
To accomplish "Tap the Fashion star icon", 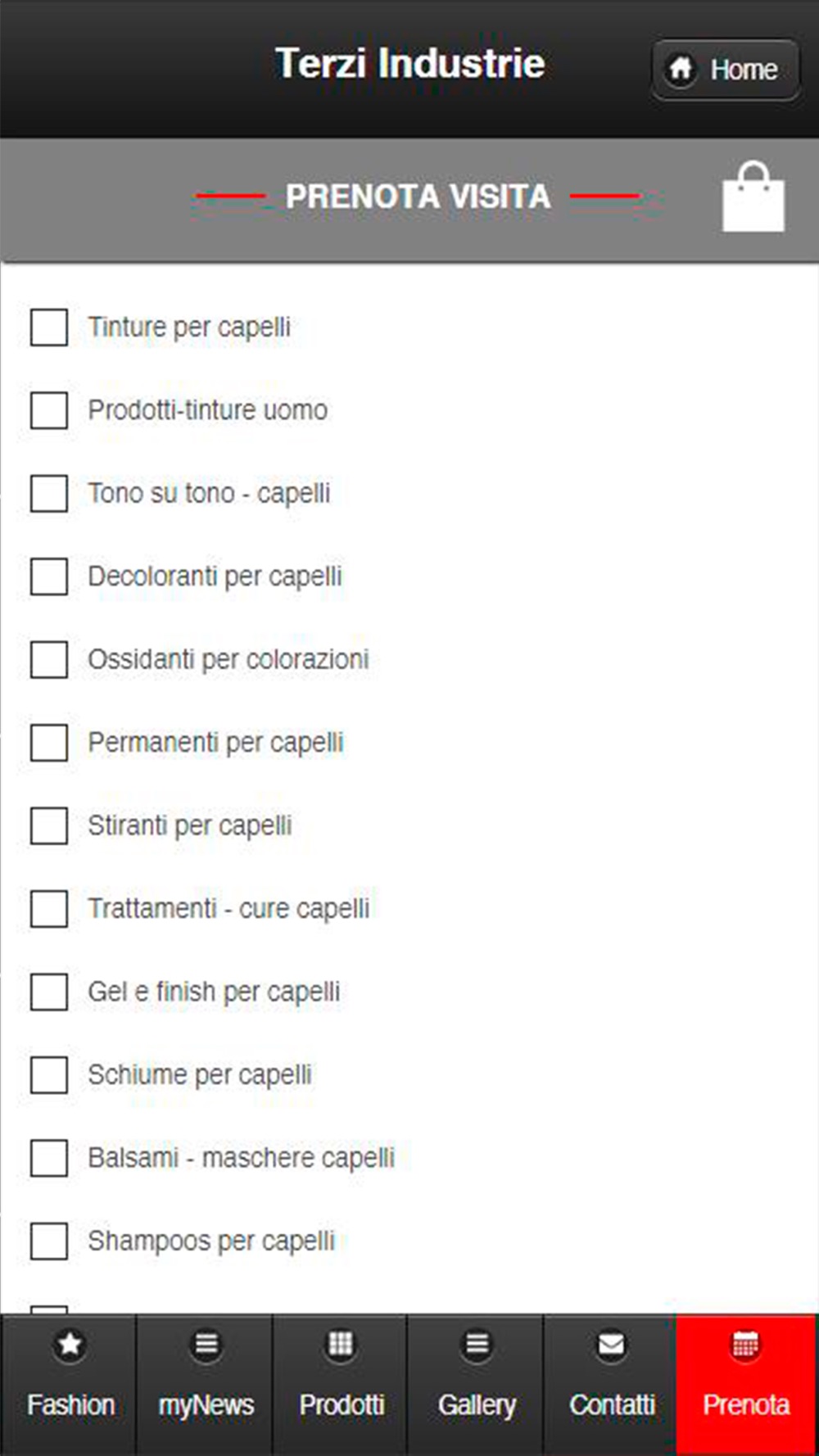I will pyautogui.click(x=70, y=1345).
